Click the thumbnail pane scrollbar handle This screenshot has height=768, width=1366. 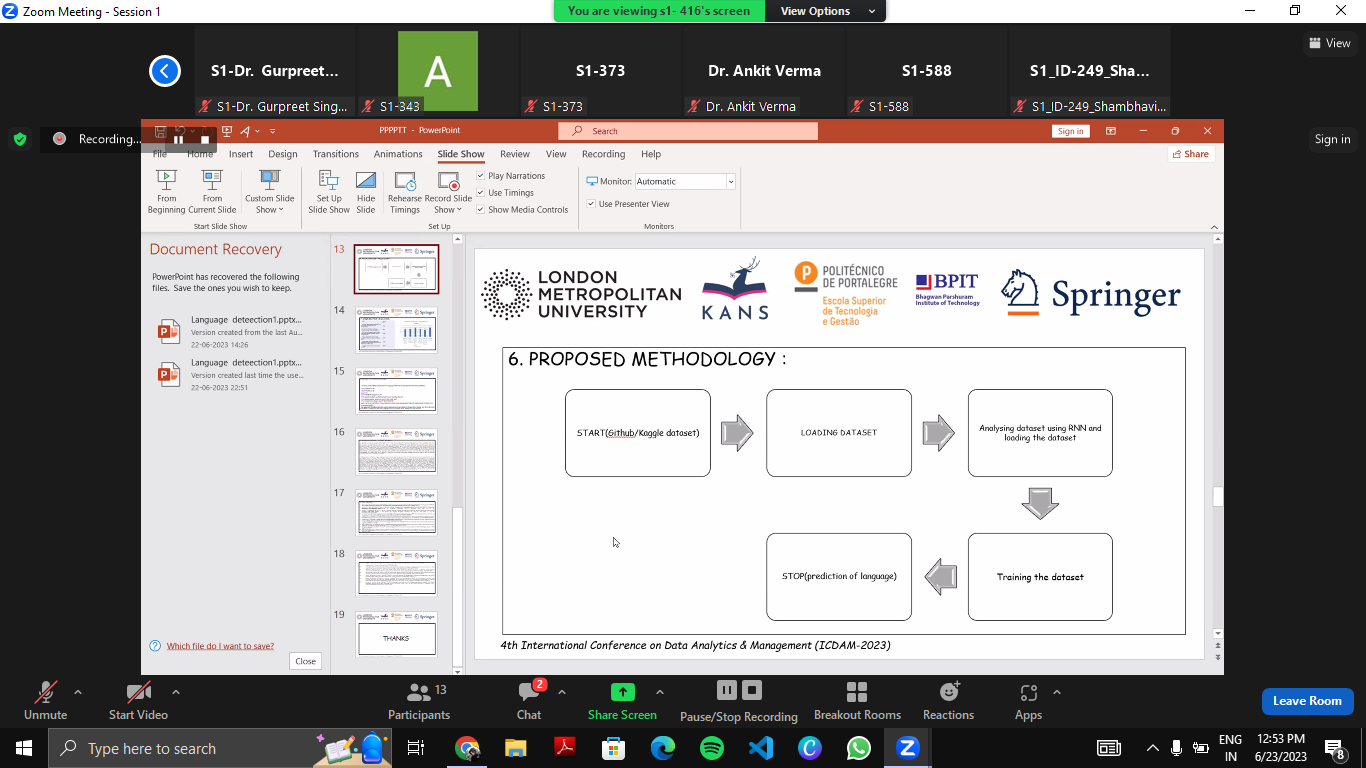pos(458,585)
